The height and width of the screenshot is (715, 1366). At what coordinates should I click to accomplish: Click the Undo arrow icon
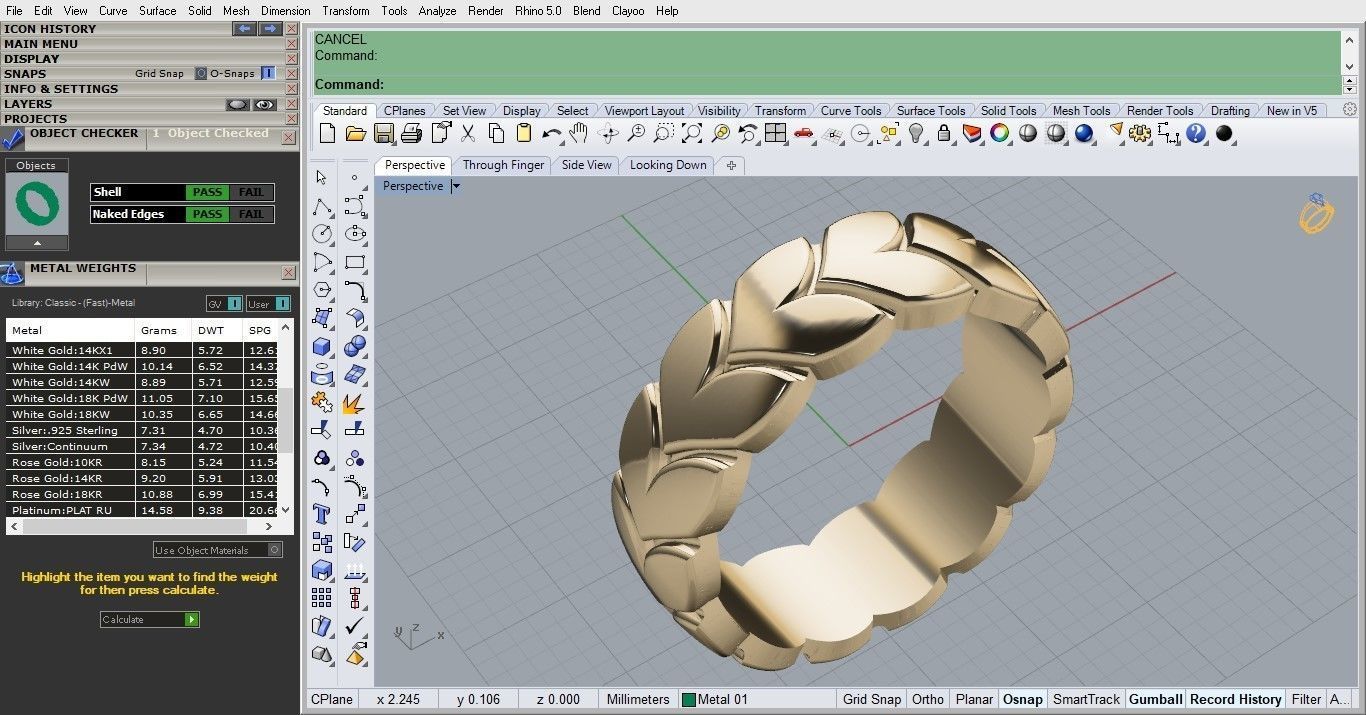pyautogui.click(x=551, y=133)
